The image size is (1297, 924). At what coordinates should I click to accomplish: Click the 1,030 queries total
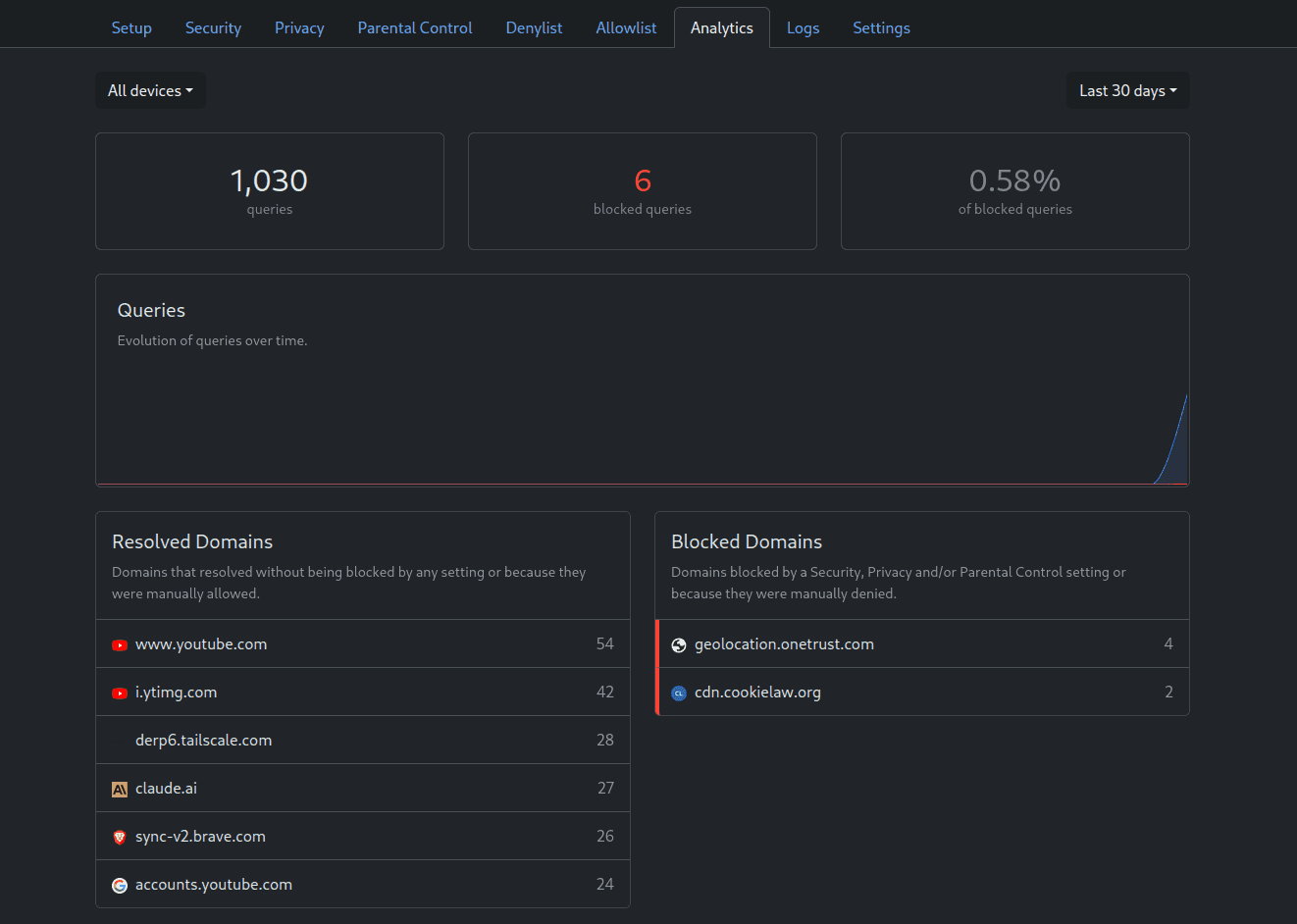tap(269, 180)
